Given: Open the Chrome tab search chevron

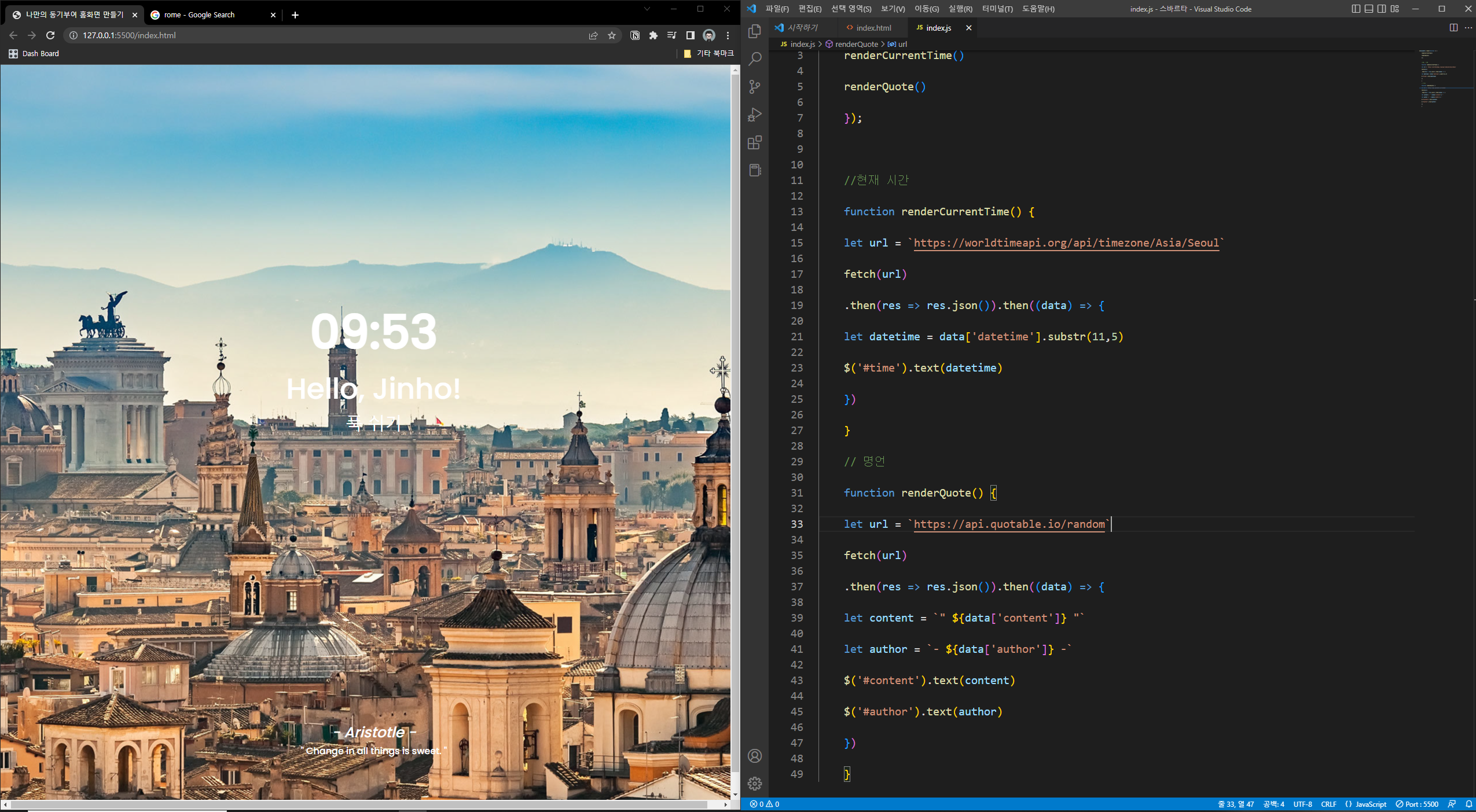Looking at the screenshot, I should (x=647, y=9).
